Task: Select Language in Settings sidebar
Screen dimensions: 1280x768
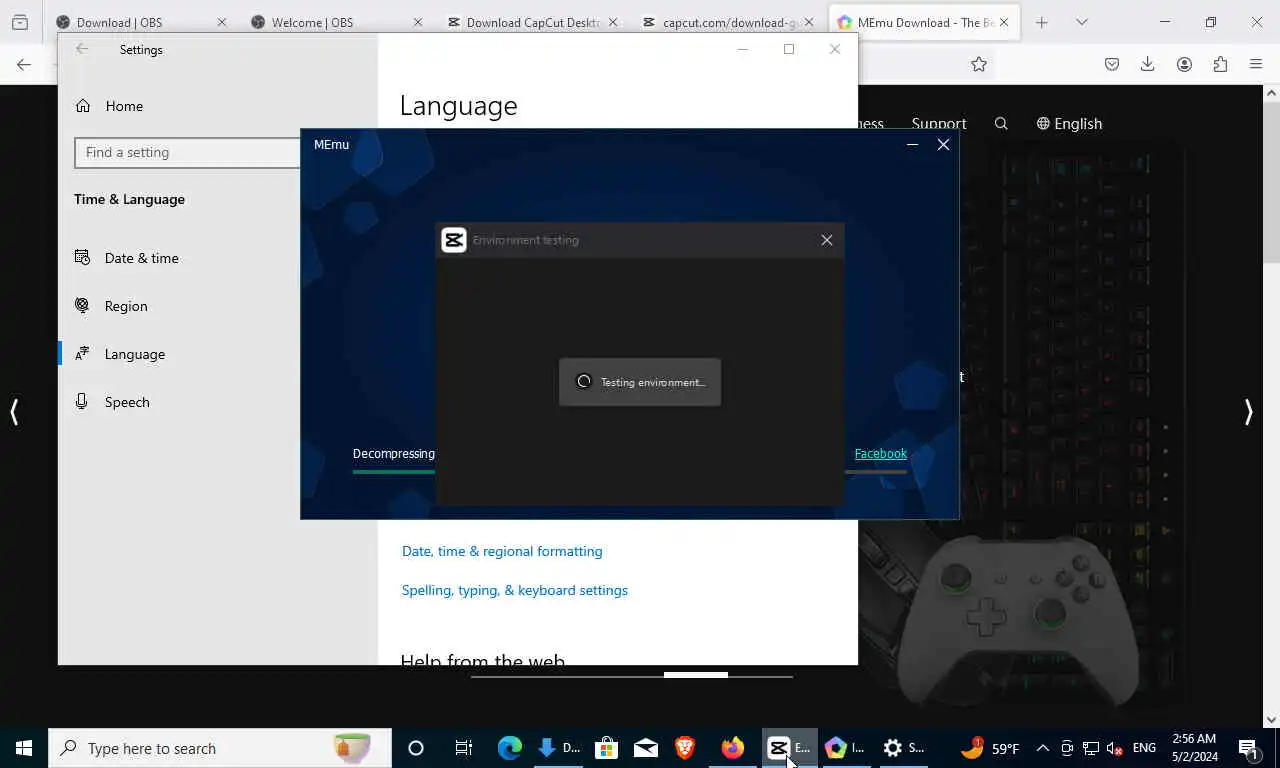Action: tap(120, 354)
